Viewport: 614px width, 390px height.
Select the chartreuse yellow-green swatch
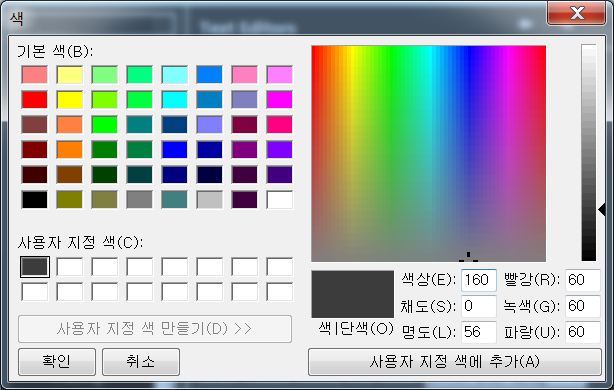click(x=105, y=100)
